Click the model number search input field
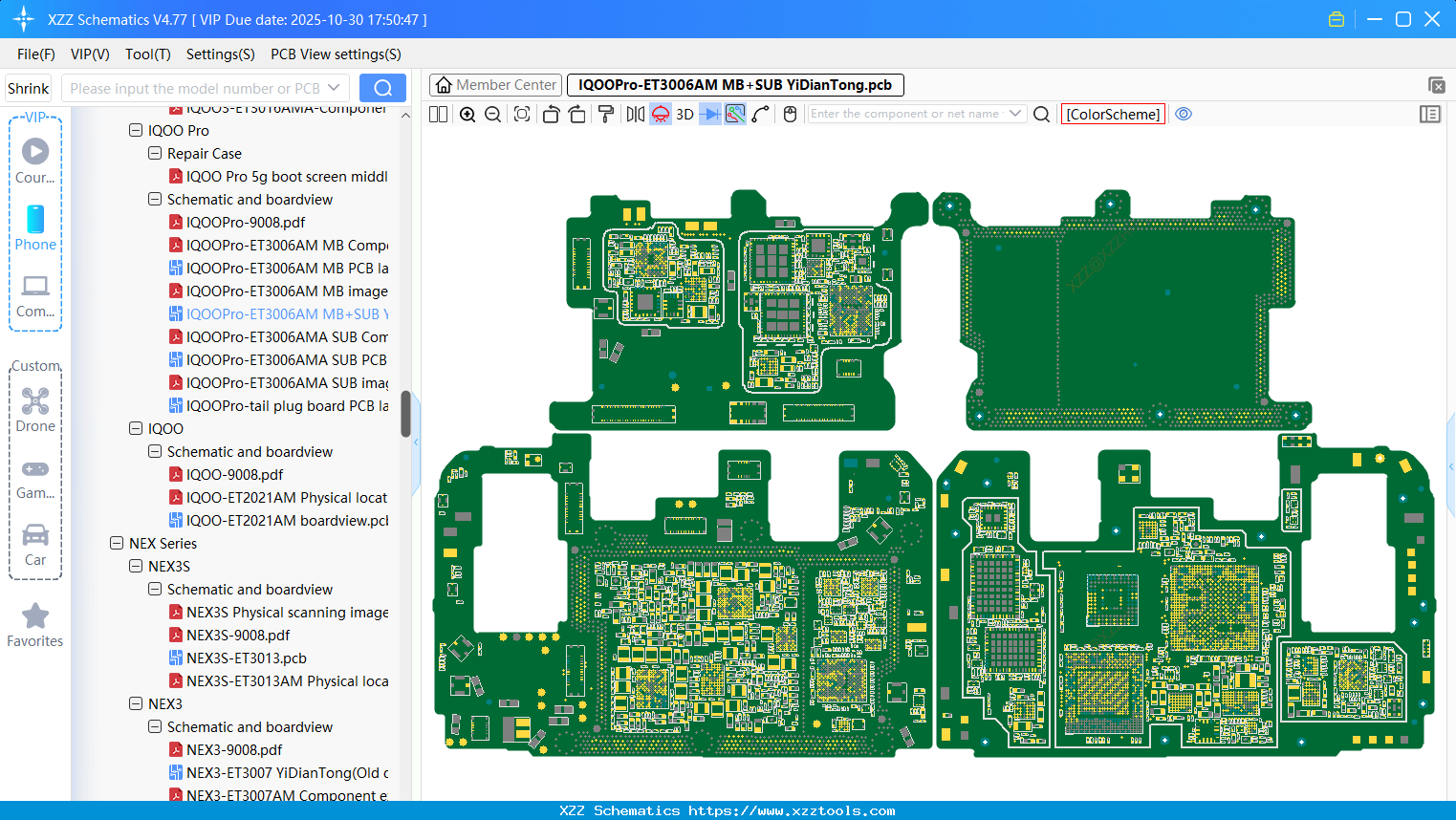The image size is (1456, 820). point(195,88)
